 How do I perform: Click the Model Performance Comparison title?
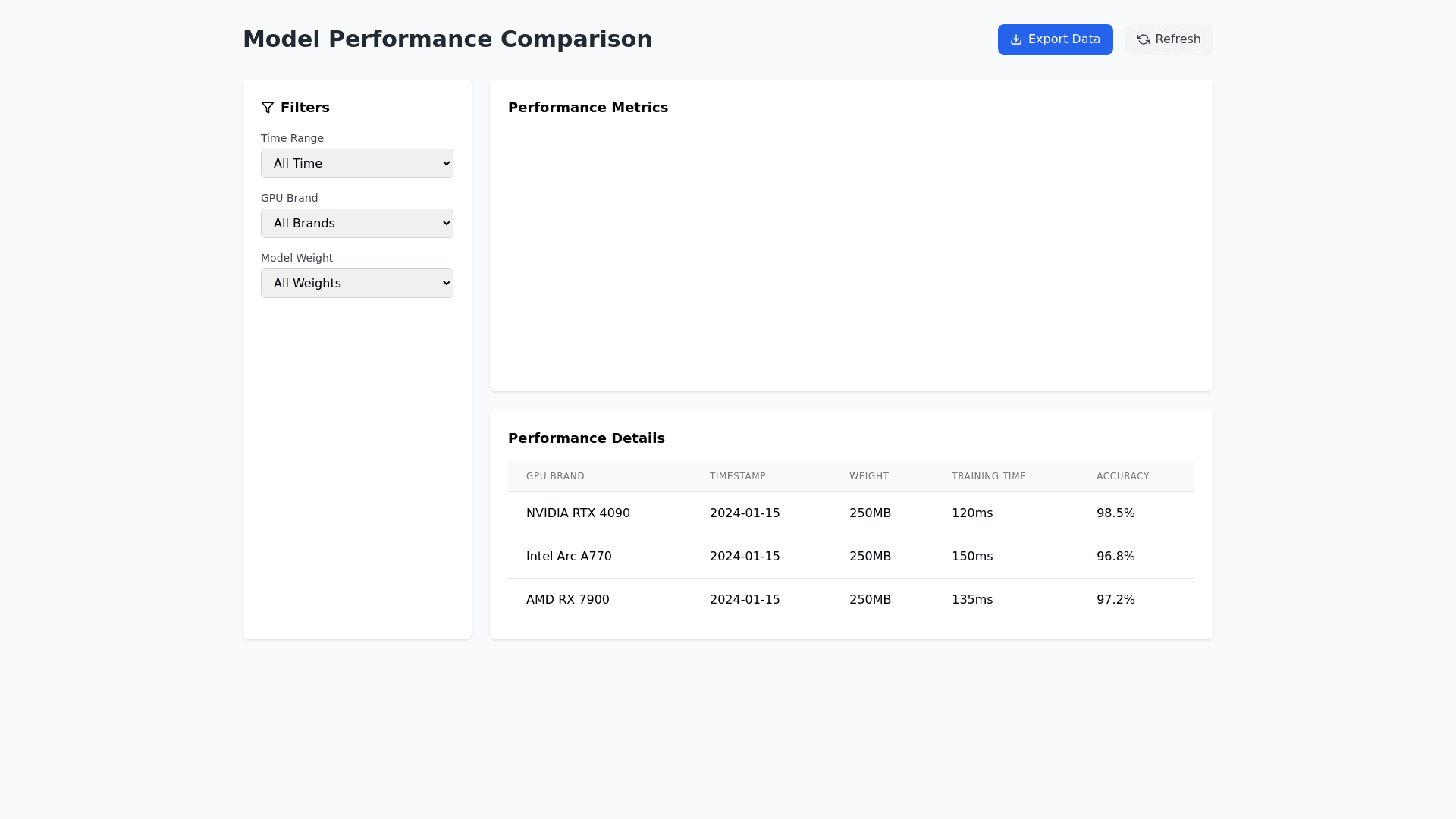tap(447, 39)
